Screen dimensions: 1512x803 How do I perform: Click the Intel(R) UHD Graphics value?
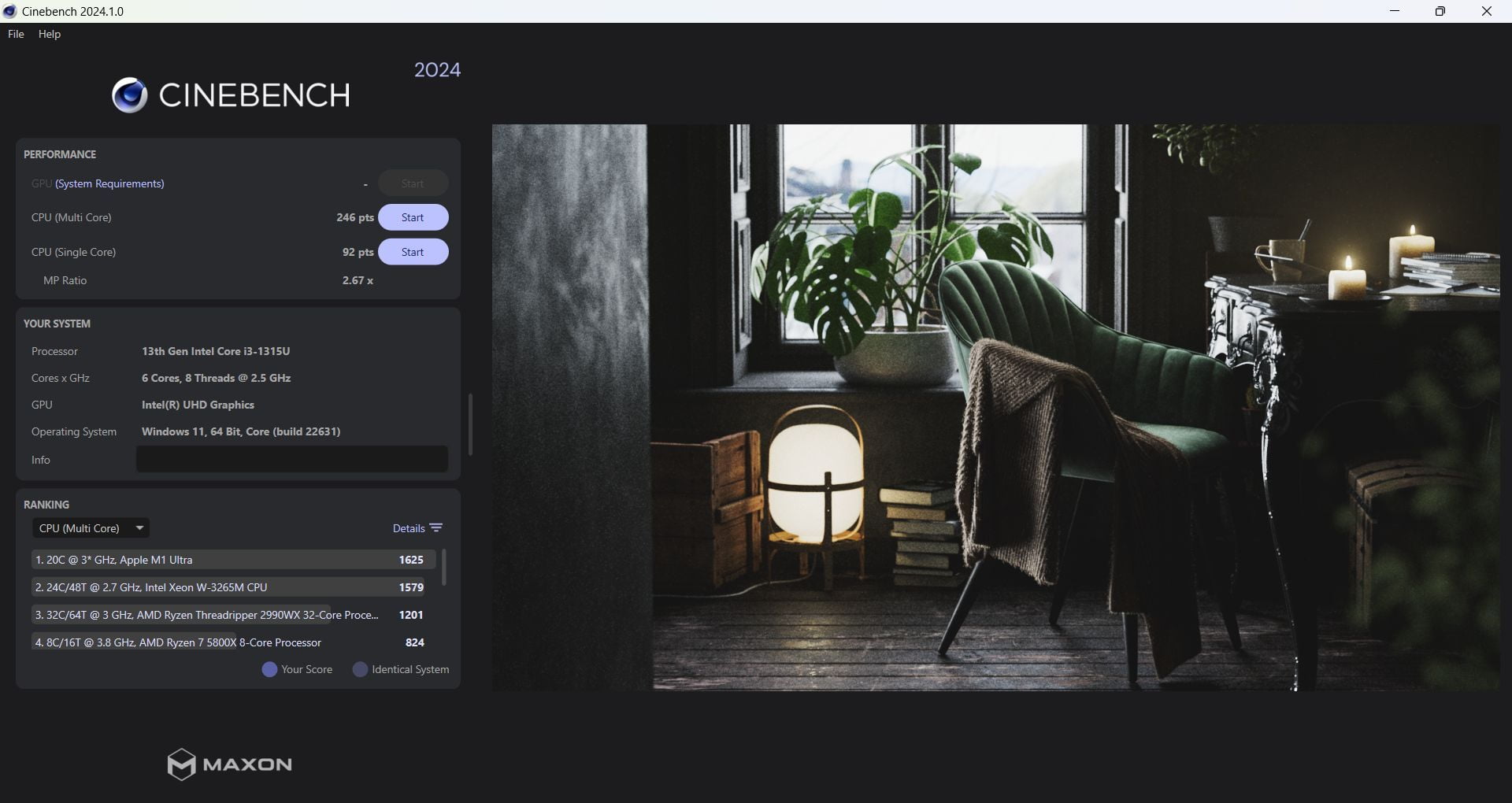(198, 405)
